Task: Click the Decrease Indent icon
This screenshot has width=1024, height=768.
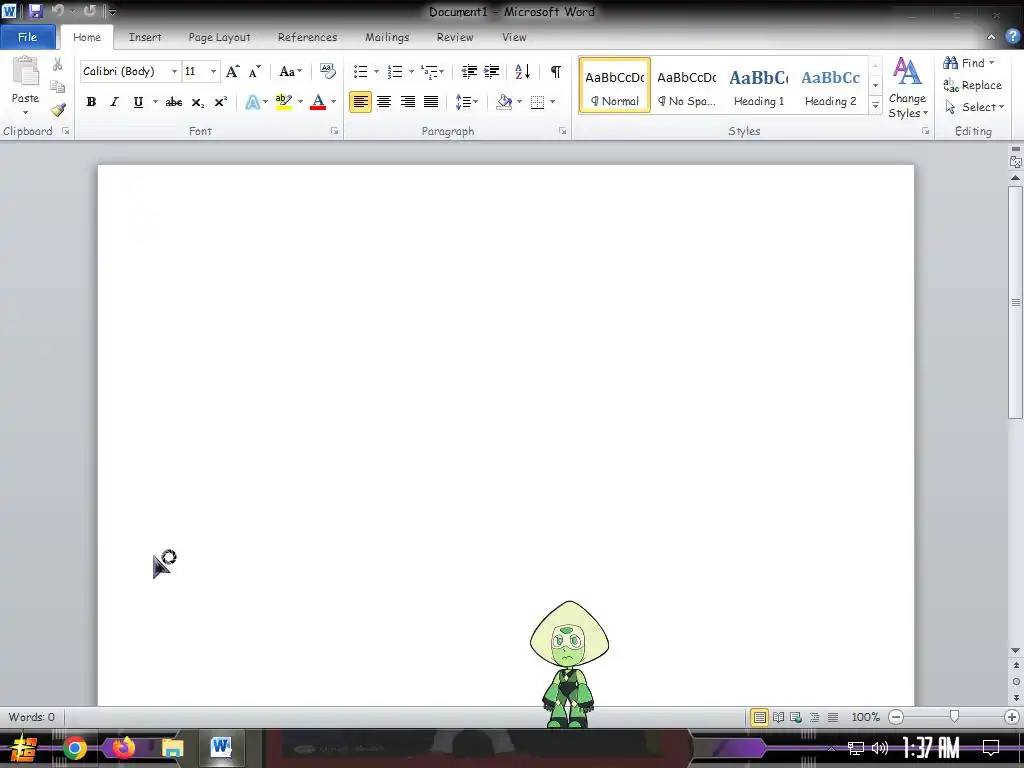Action: [x=469, y=71]
